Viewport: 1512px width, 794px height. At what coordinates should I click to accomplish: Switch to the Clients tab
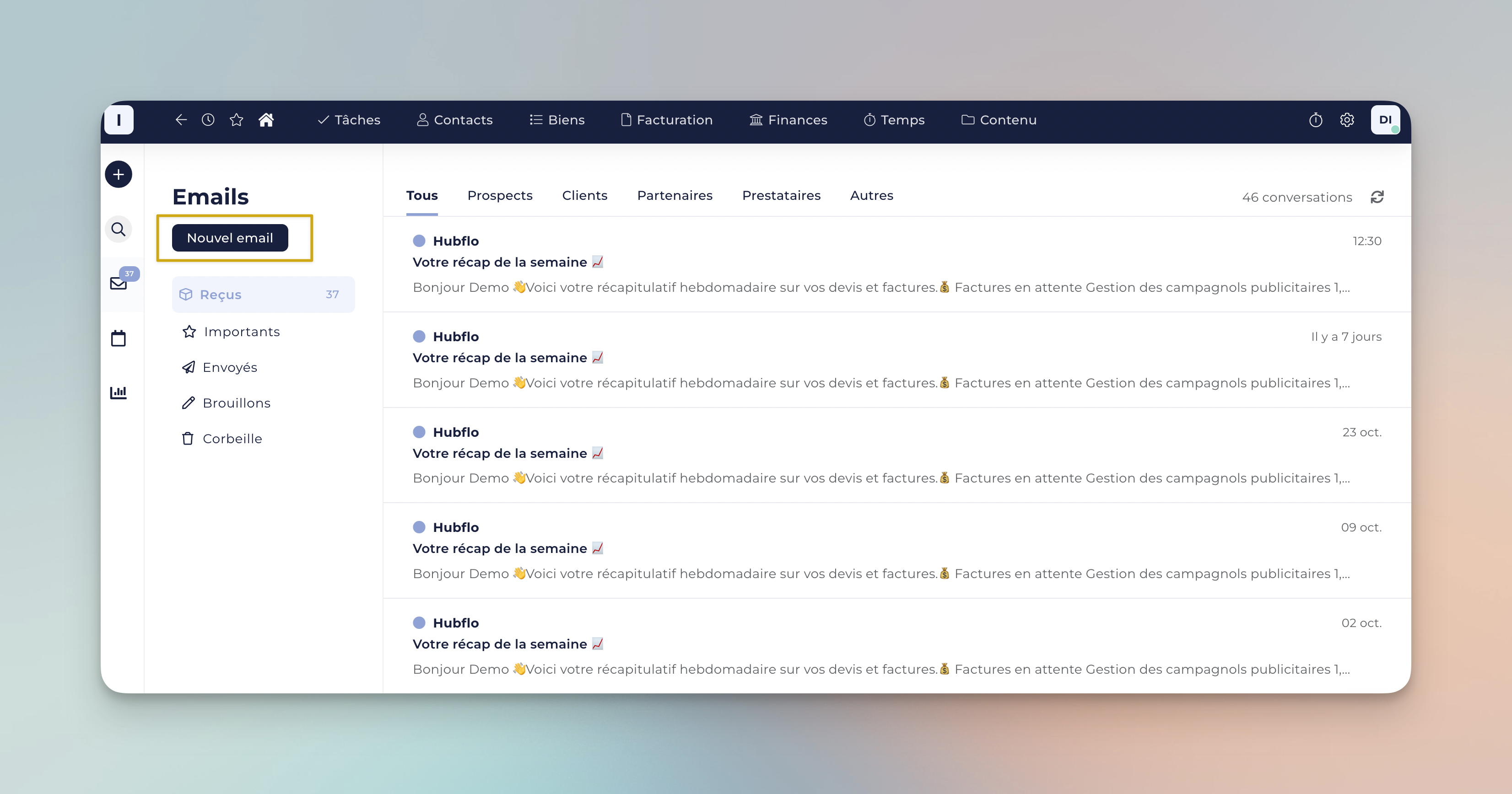(584, 195)
